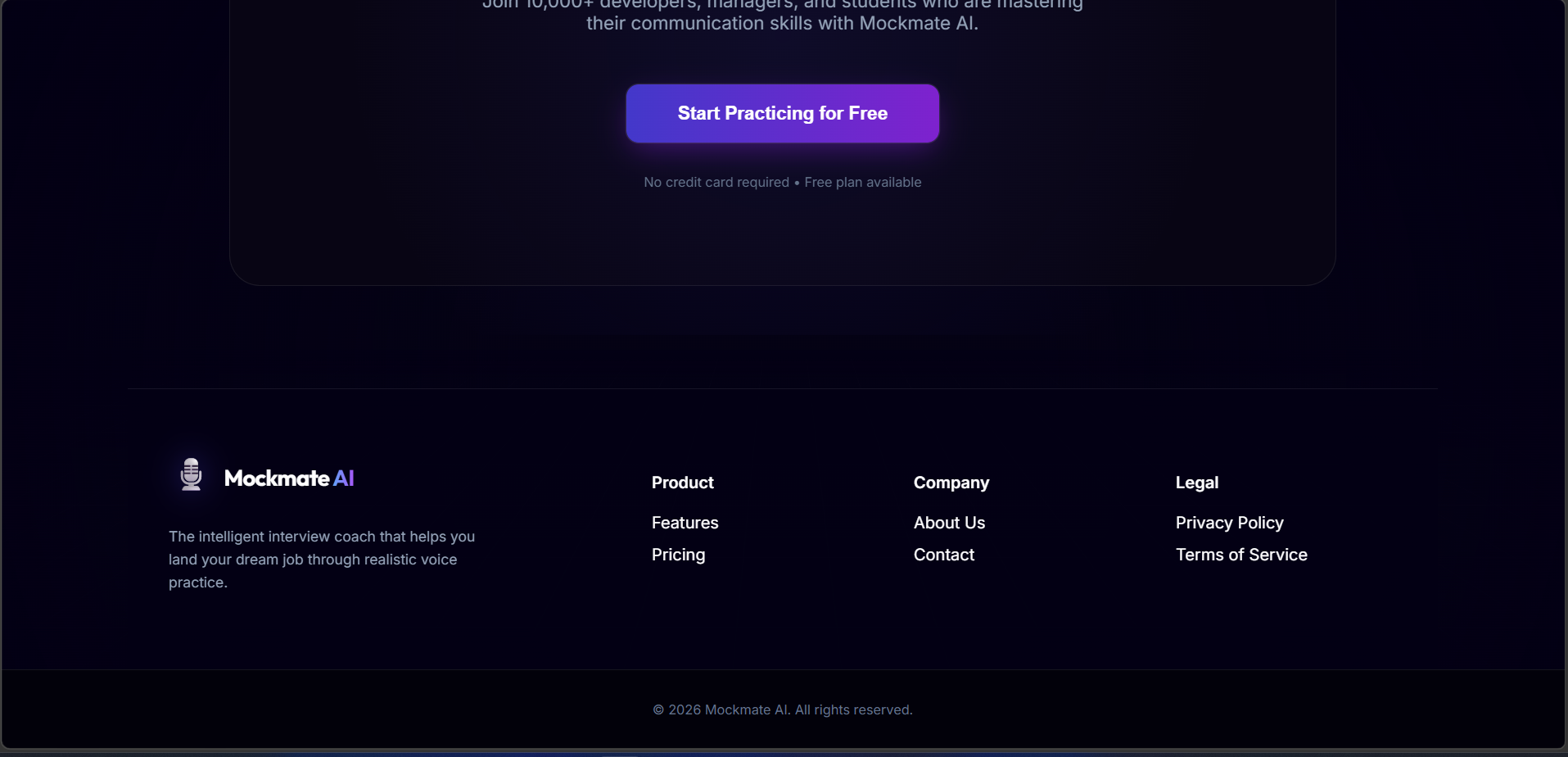Click the Start Practicing for Free button
The height and width of the screenshot is (757, 1568).
click(781, 113)
